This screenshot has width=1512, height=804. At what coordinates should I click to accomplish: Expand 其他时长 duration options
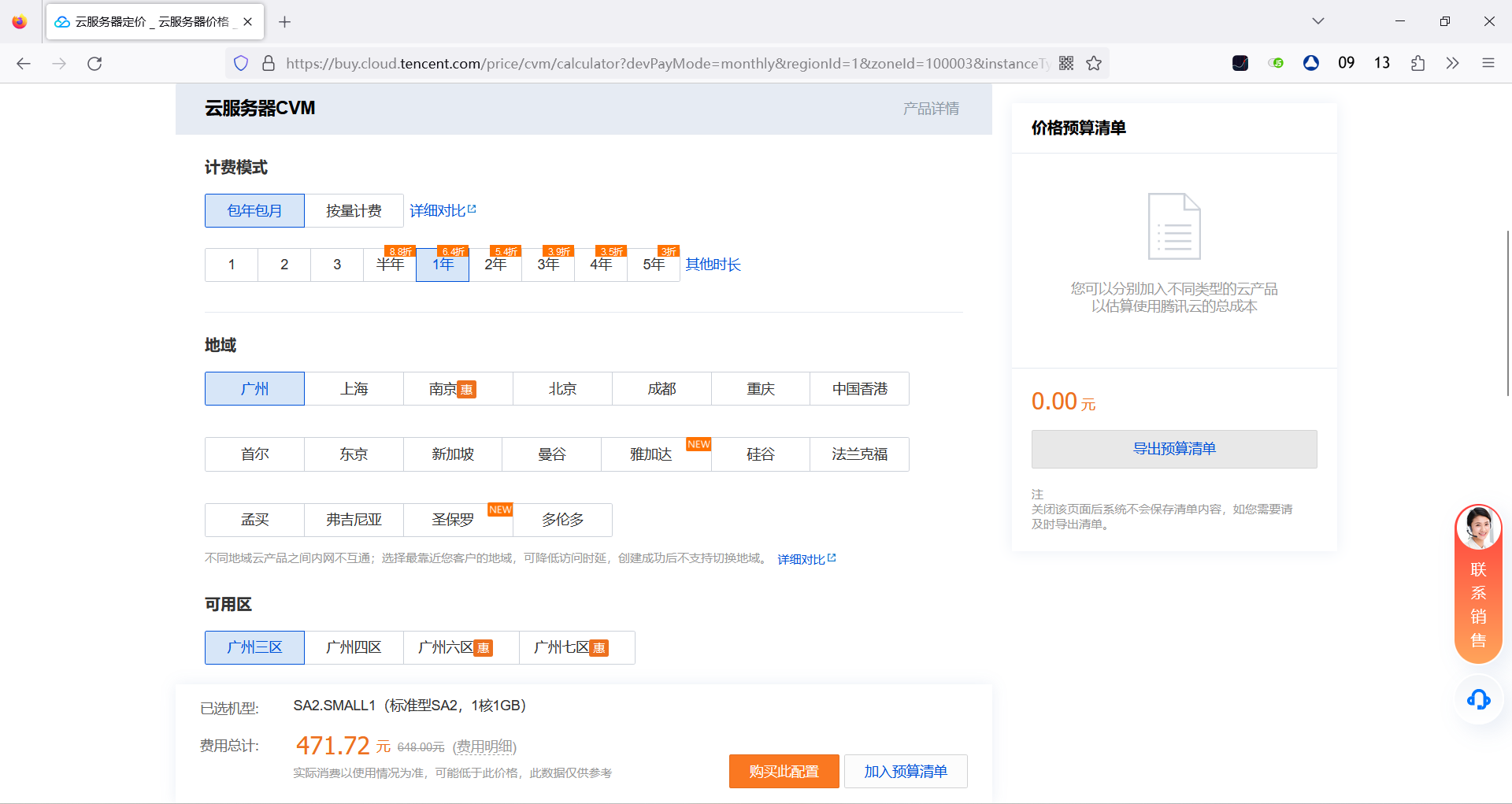coord(713,264)
